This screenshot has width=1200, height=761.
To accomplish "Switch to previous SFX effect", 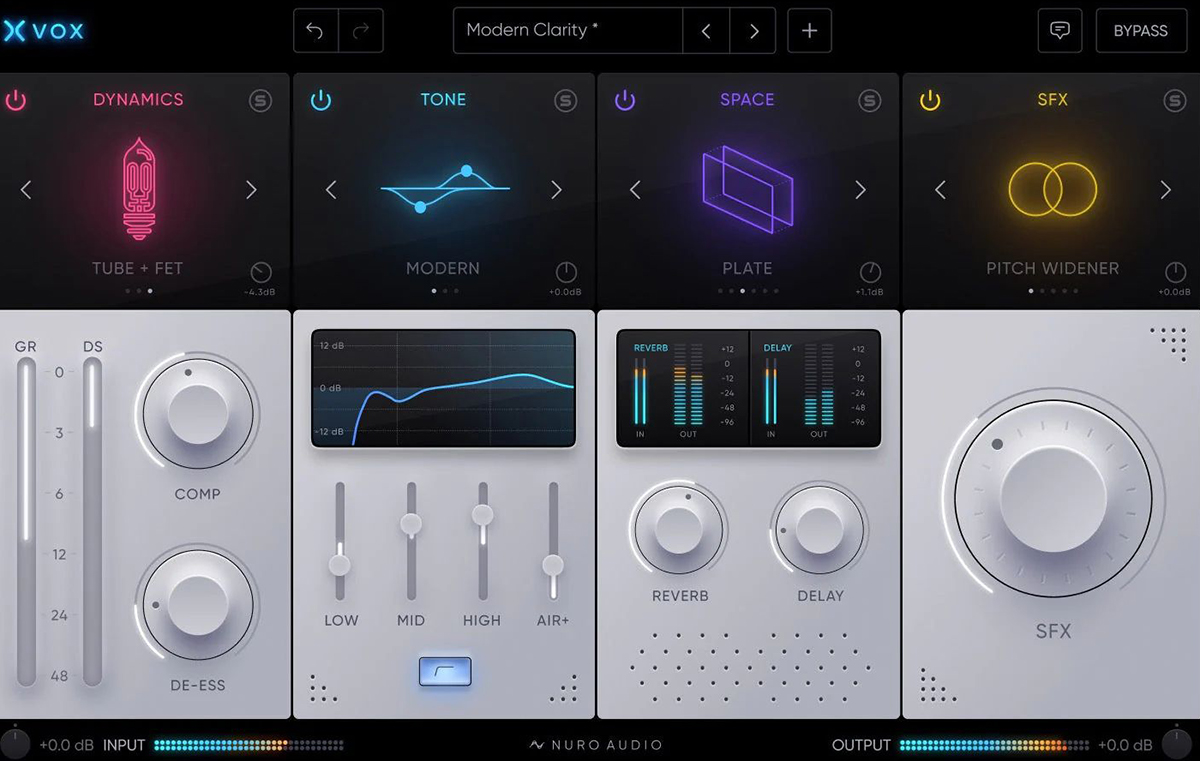I will (940, 190).
